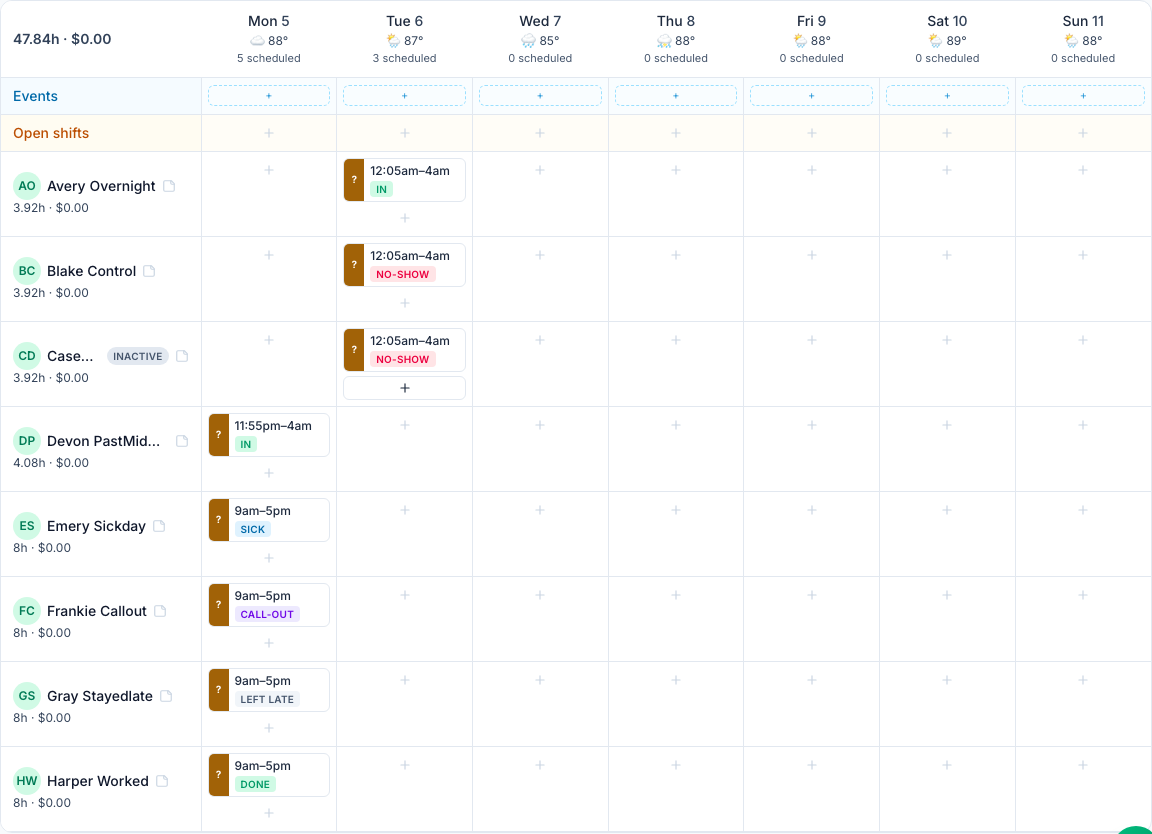The height and width of the screenshot is (834, 1152).
Task: Add shift for Gray Stayedlate on Wed 7
Action: tap(540, 680)
